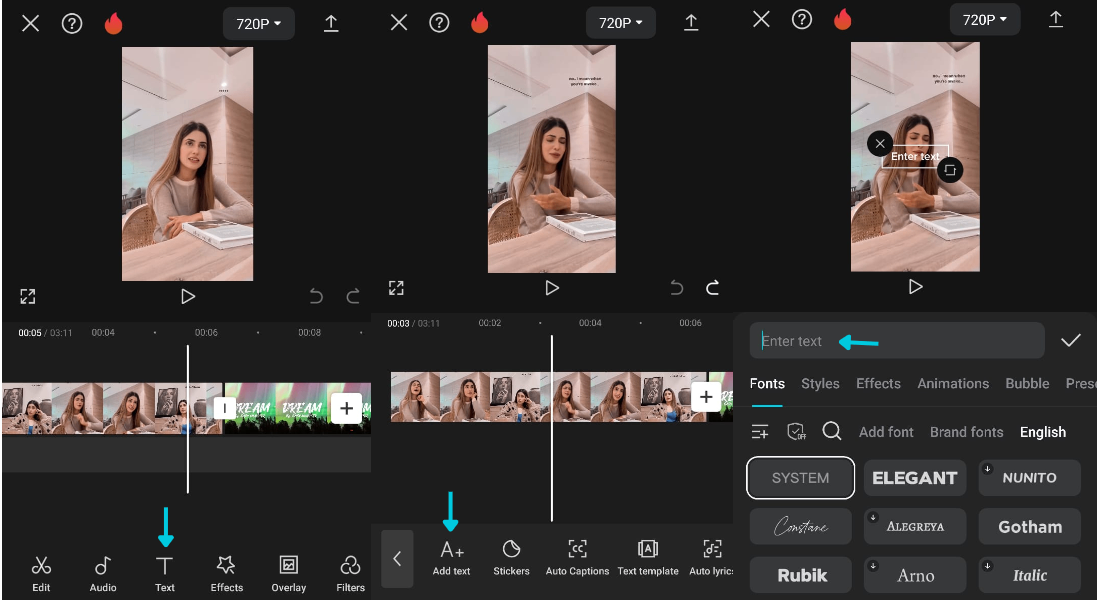This screenshot has width=1100, height=600.
Task: Open the font sort list icon
Action: (760, 431)
